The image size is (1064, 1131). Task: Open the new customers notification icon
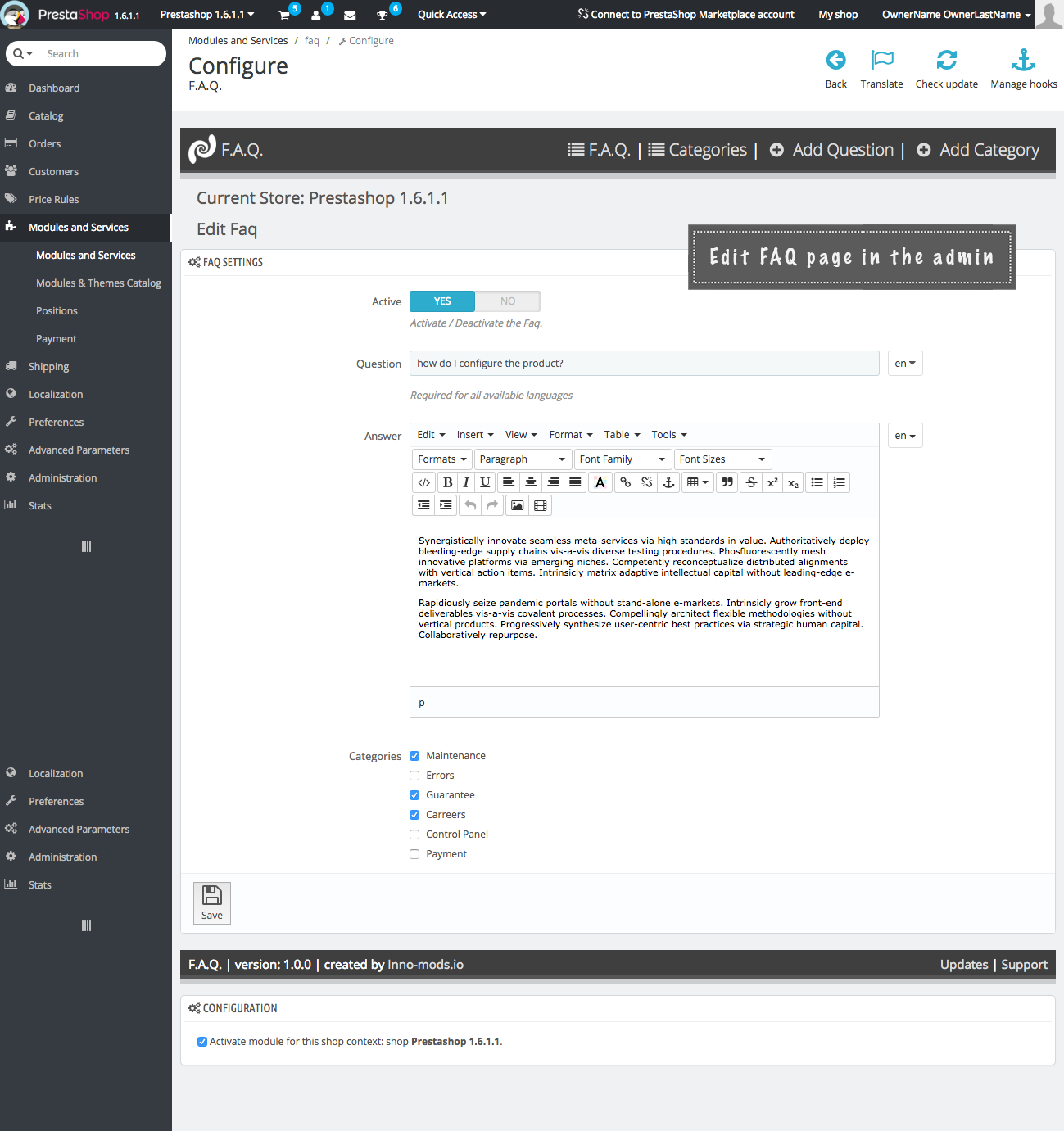point(316,15)
